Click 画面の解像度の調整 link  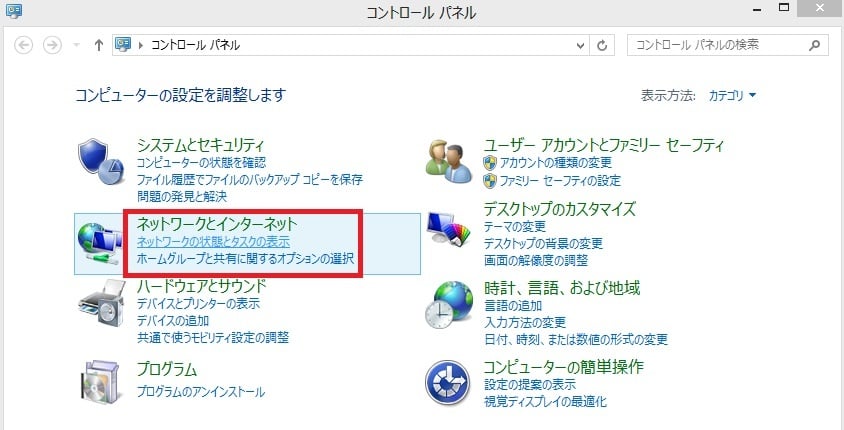point(536,261)
